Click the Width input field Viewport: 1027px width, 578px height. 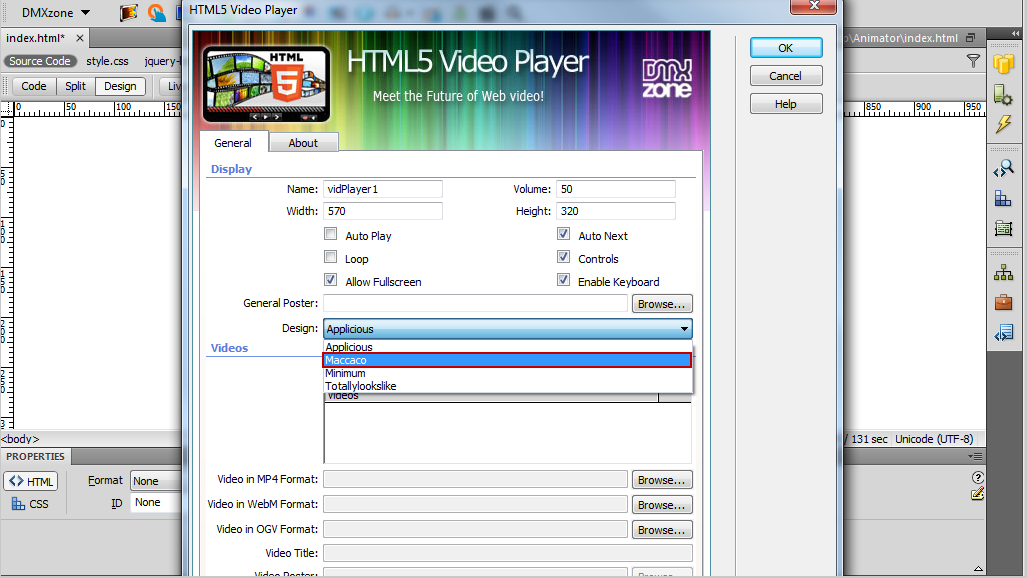pyautogui.click(x=383, y=211)
